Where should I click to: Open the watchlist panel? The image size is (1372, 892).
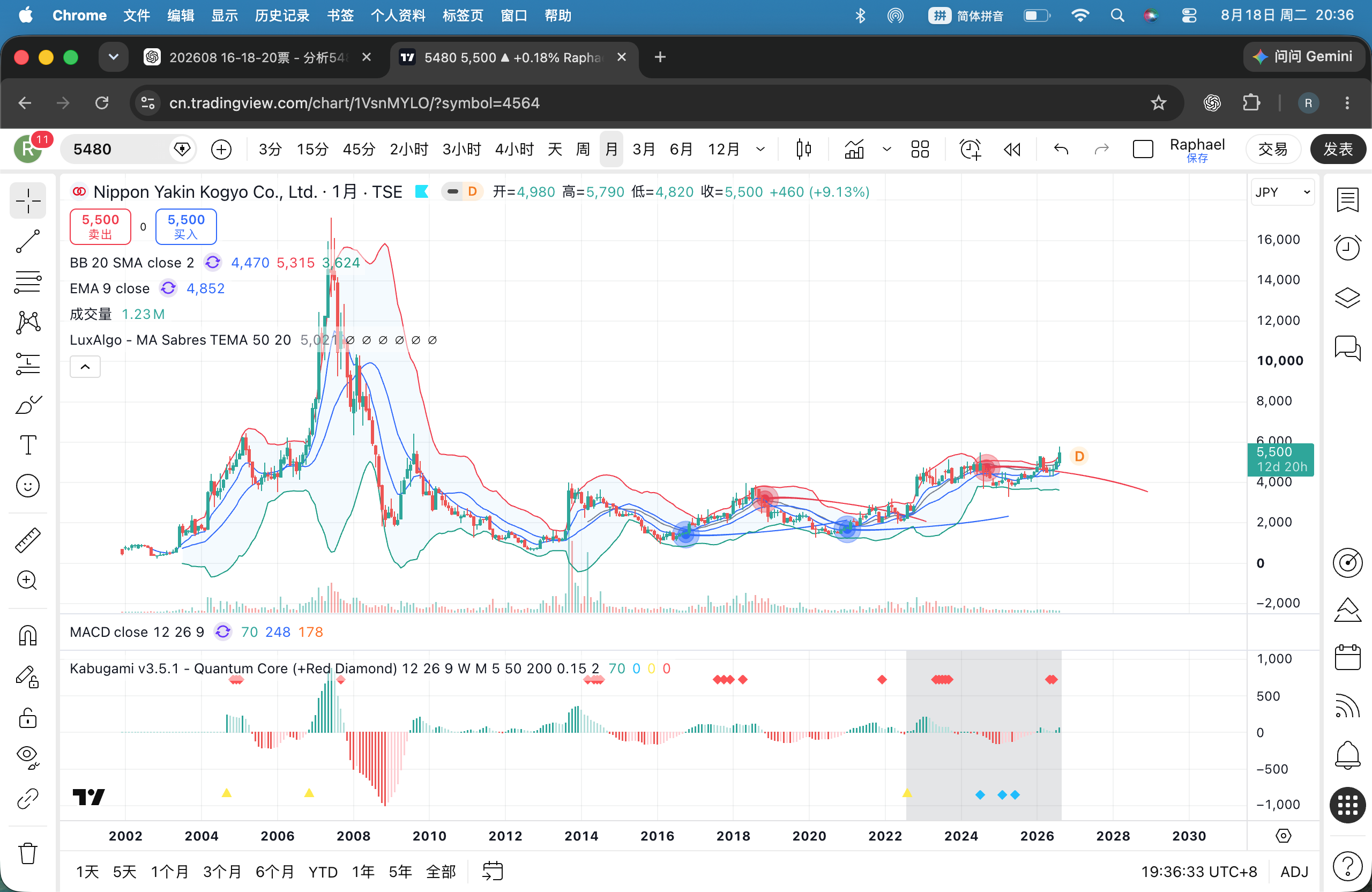[x=1347, y=200]
